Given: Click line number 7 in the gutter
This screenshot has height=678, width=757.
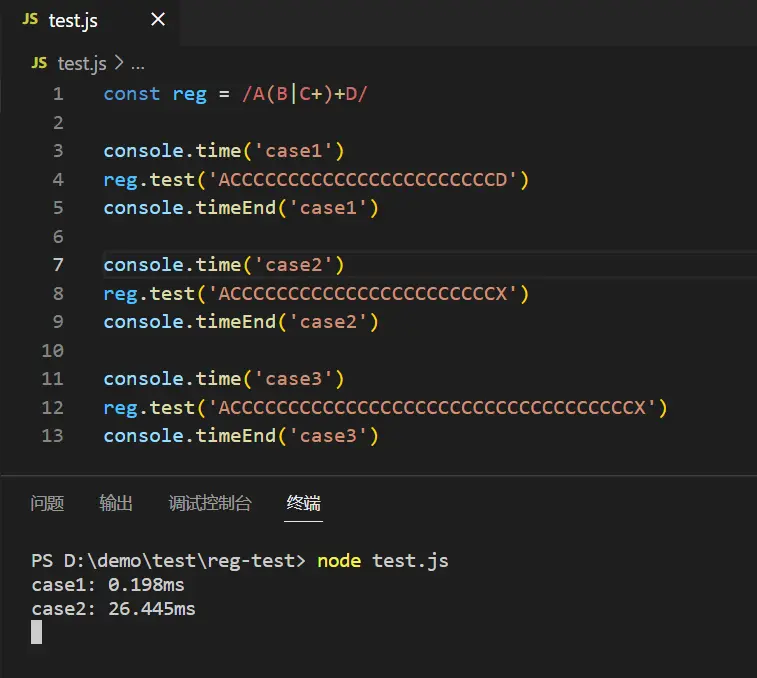Looking at the screenshot, I should pos(58,265).
